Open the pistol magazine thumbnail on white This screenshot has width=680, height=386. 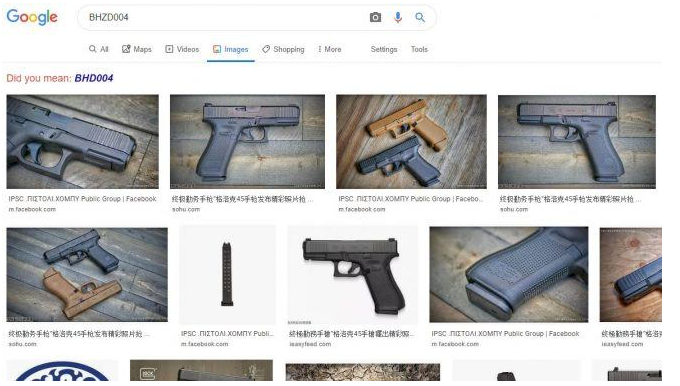[x=227, y=275]
